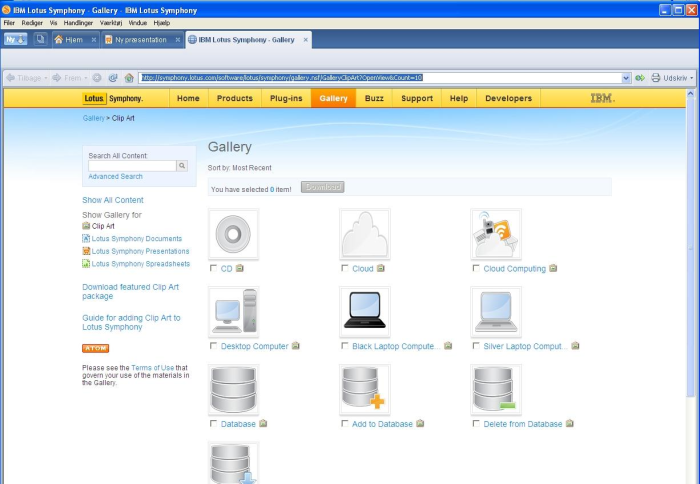This screenshot has width=700, height=484.
Task: Open the Terms of Use link
Action: [x=152, y=367]
